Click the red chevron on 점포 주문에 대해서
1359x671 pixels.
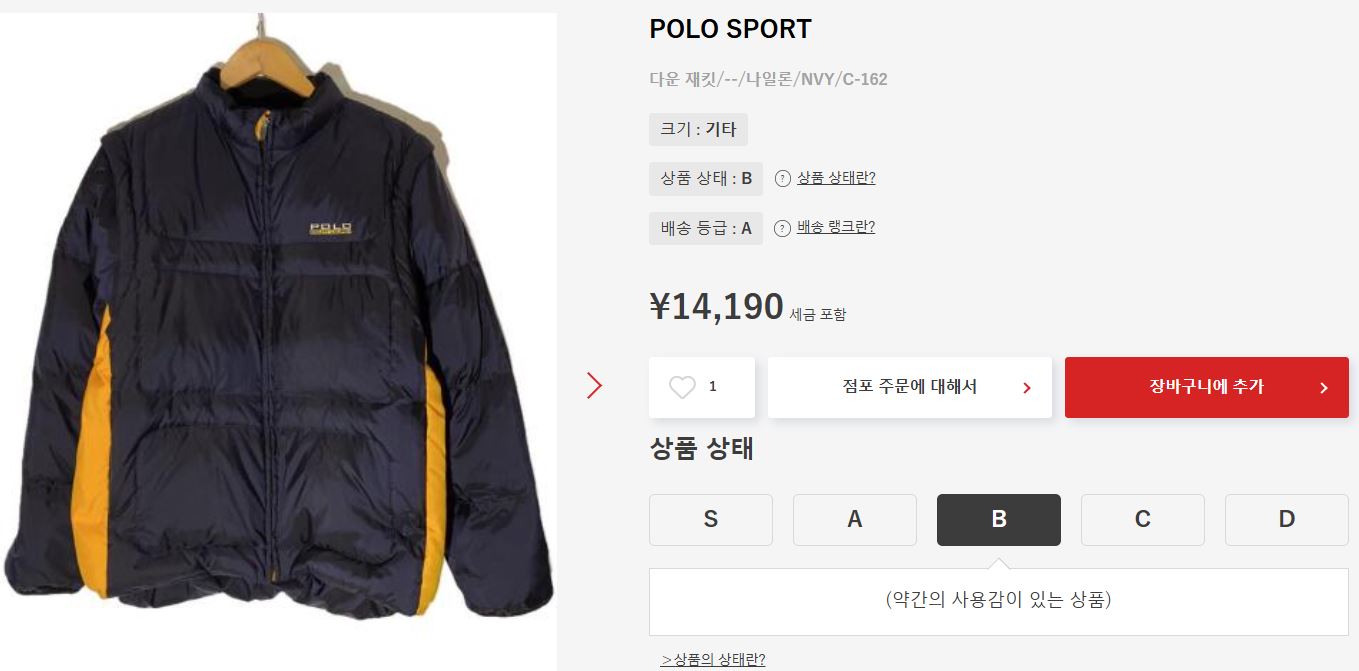pos(1027,388)
